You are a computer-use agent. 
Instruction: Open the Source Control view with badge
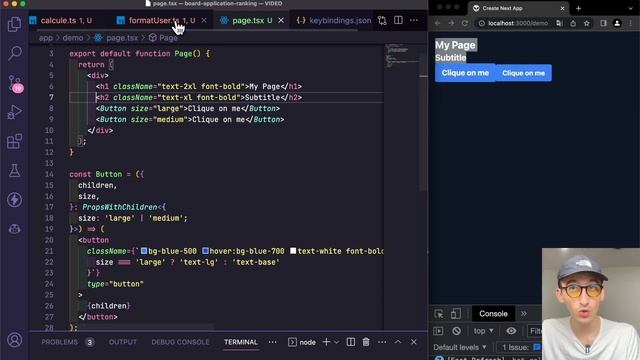pyautogui.click(x=15, y=83)
